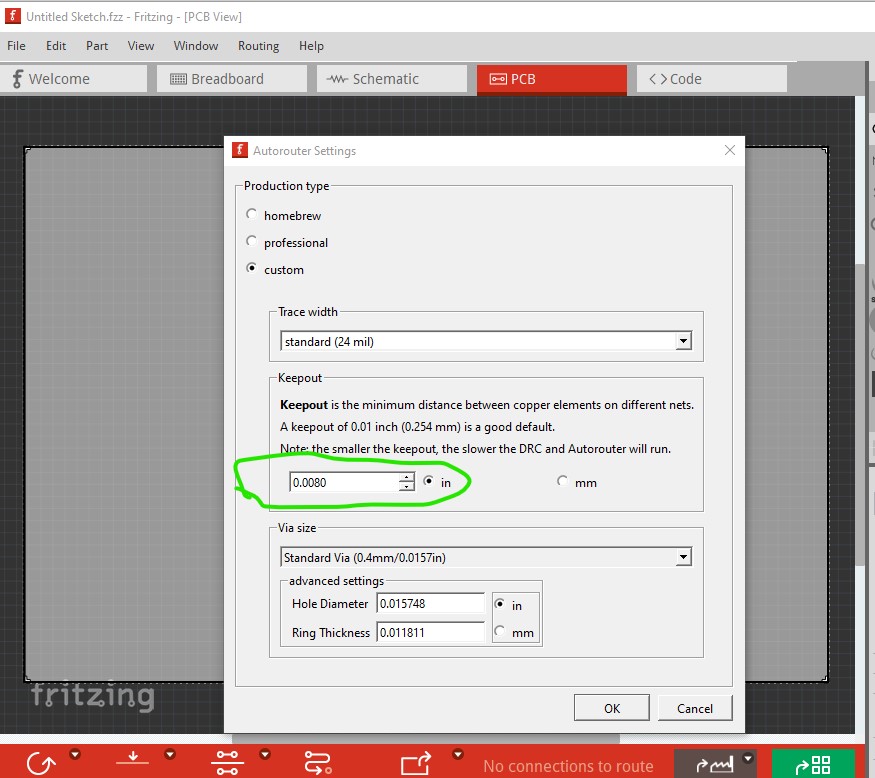Image resolution: width=875 pixels, height=778 pixels.
Task: Open dropdown arrow beside the Share icon
Action: [x=748, y=758]
